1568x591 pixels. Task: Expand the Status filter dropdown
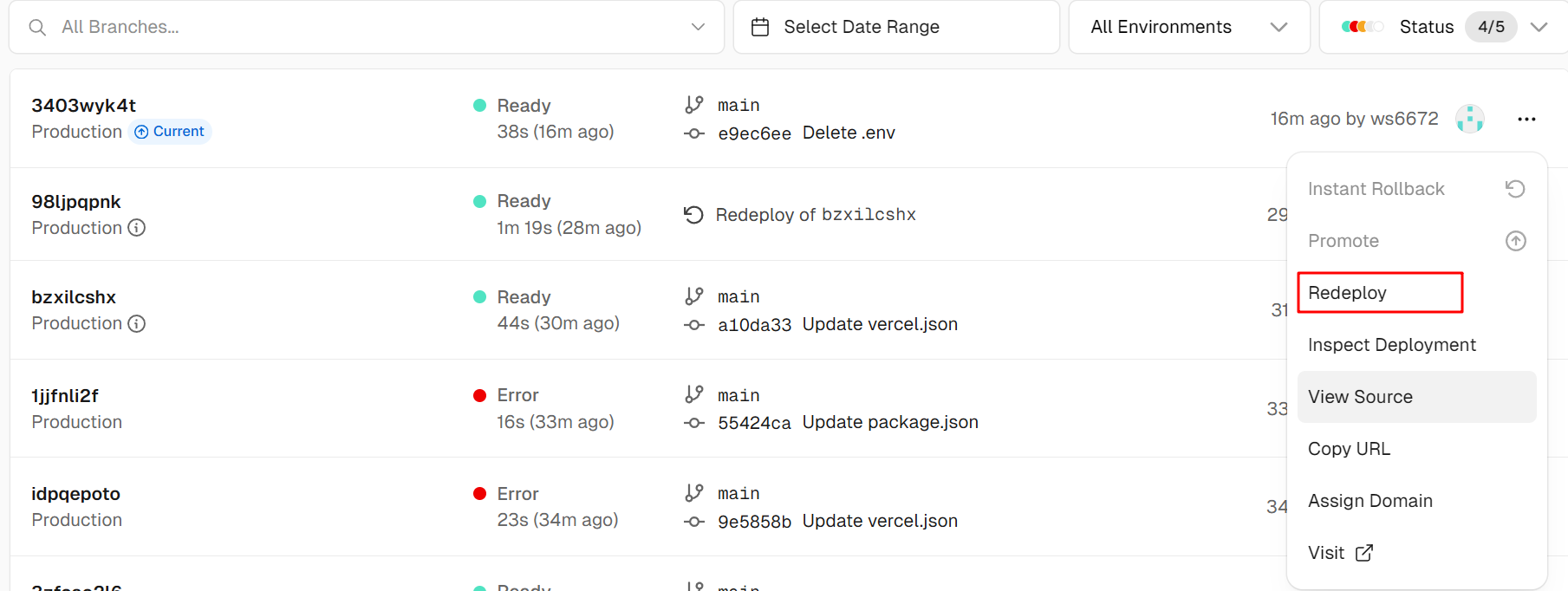click(1539, 28)
